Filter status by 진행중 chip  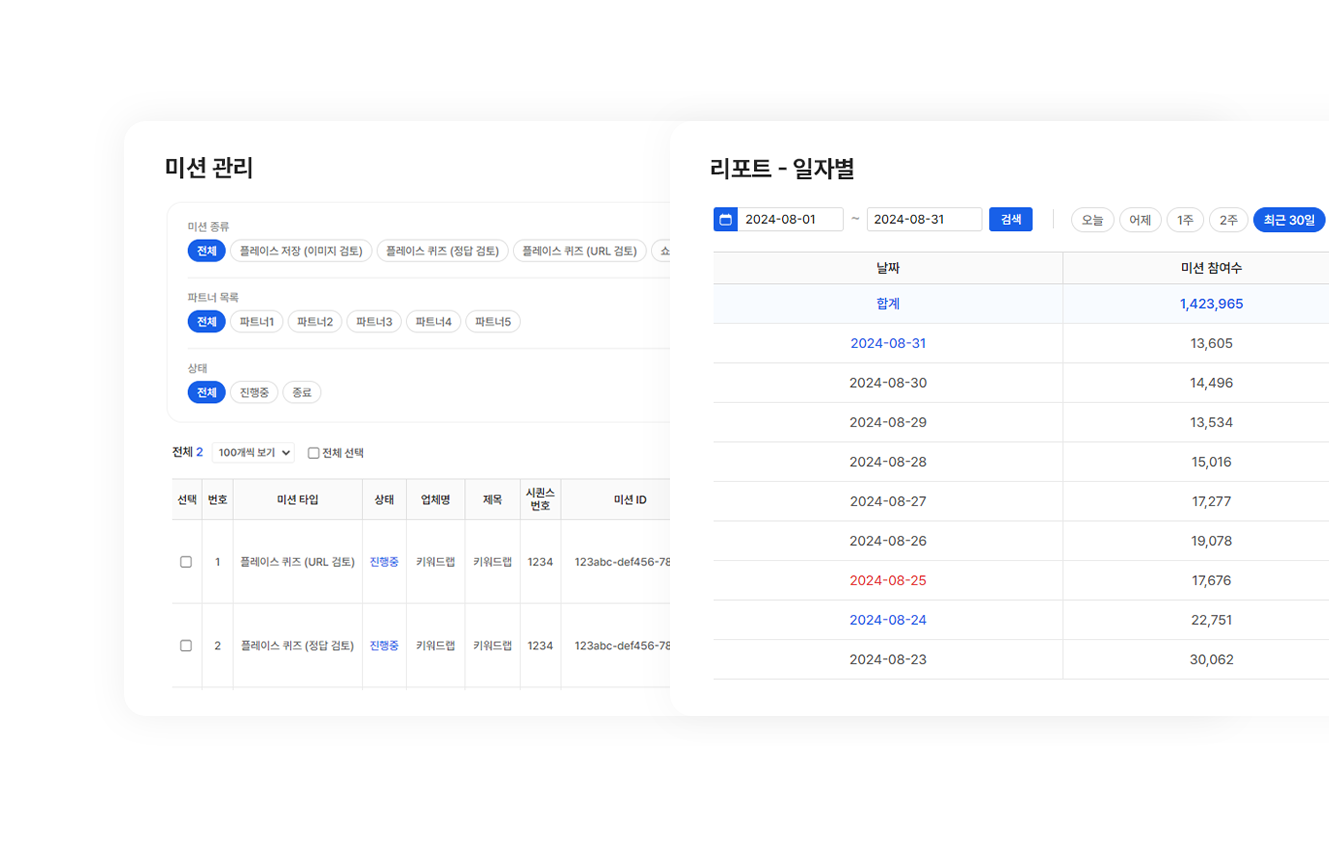click(254, 393)
